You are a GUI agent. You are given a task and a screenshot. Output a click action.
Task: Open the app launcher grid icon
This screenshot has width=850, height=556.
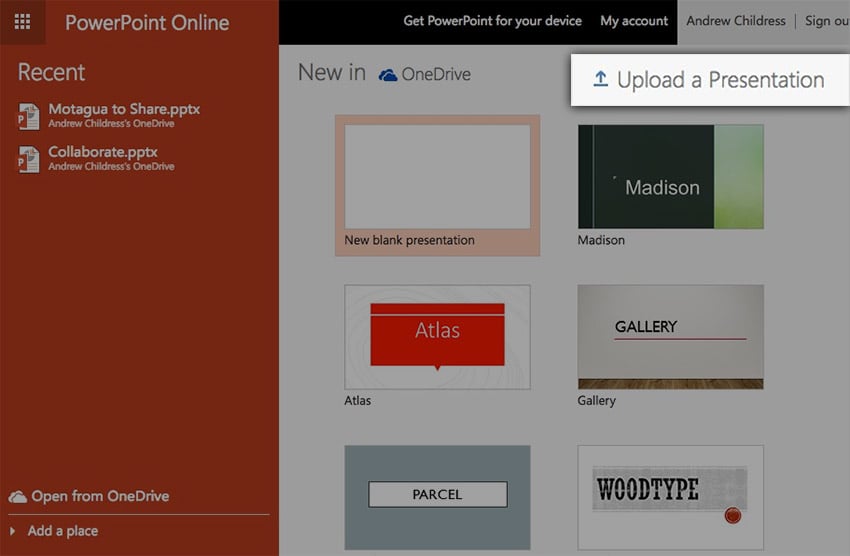coord(22,22)
